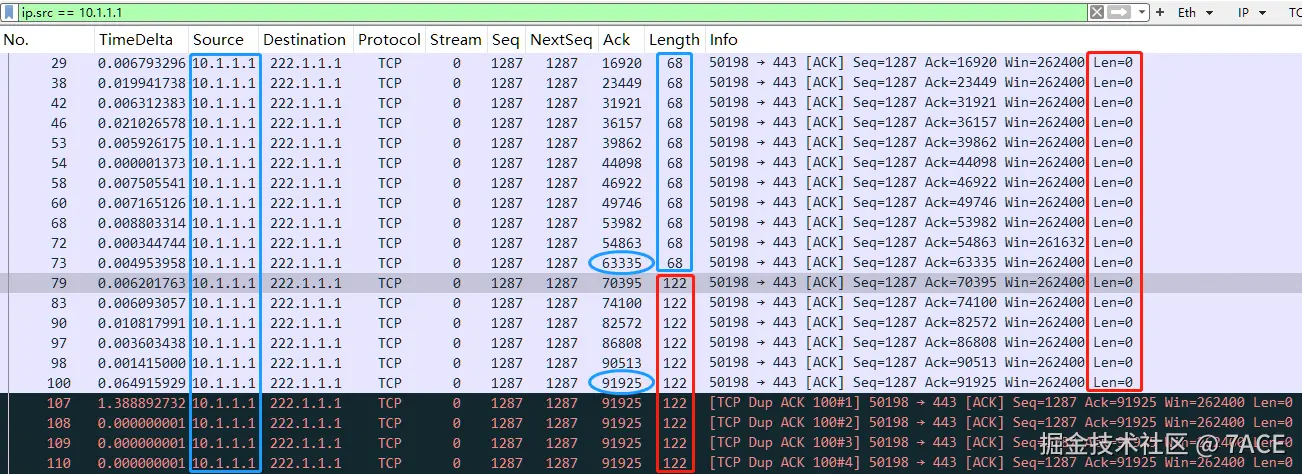
Task: Clear the display filter with the X icon
Action: 1097,12
